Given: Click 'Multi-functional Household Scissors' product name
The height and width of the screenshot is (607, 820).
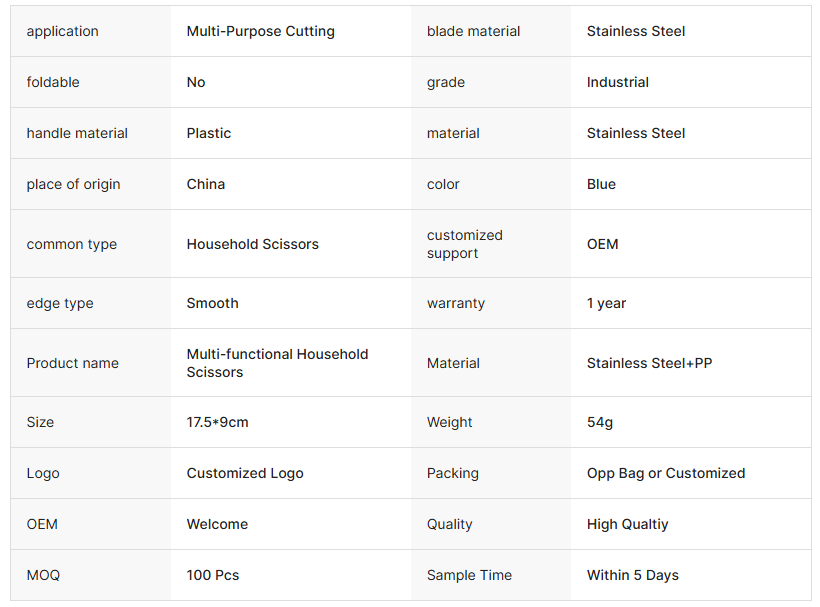Looking at the screenshot, I should pyautogui.click(x=277, y=363).
